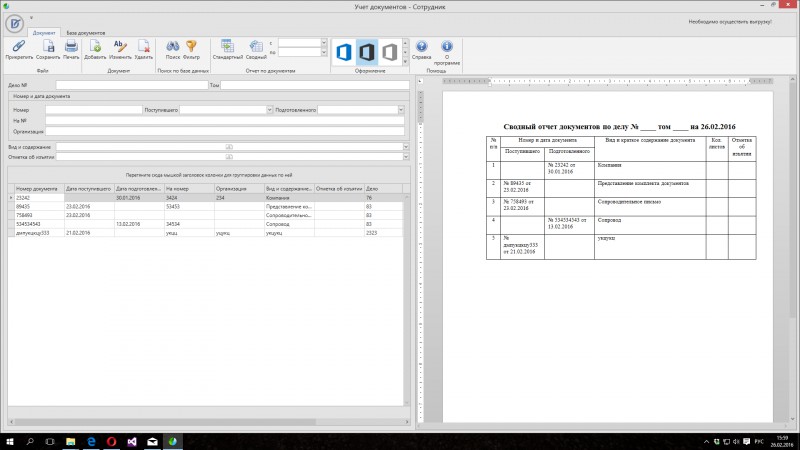The image size is (800, 450).
Task: Click the Номер input field
Action: point(94,110)
